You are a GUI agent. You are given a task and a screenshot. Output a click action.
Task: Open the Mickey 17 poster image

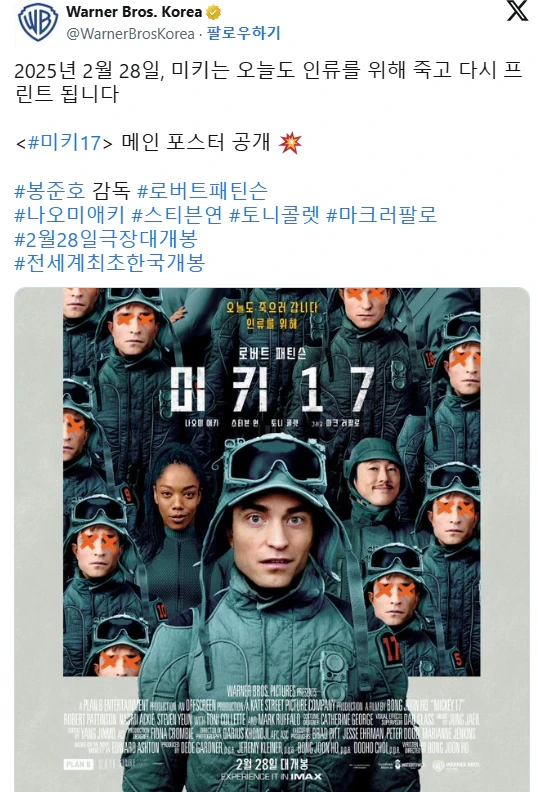(x=272, y=539)
